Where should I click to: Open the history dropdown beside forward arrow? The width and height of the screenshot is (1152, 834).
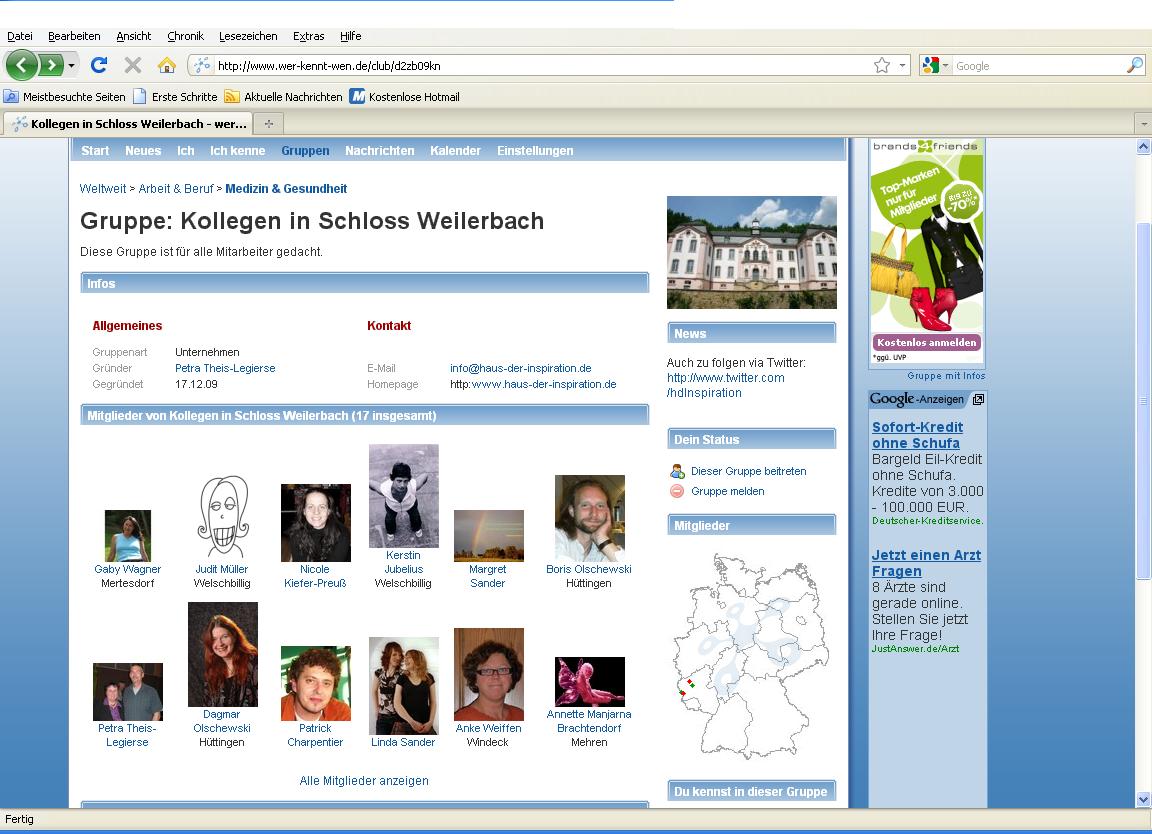71,66
